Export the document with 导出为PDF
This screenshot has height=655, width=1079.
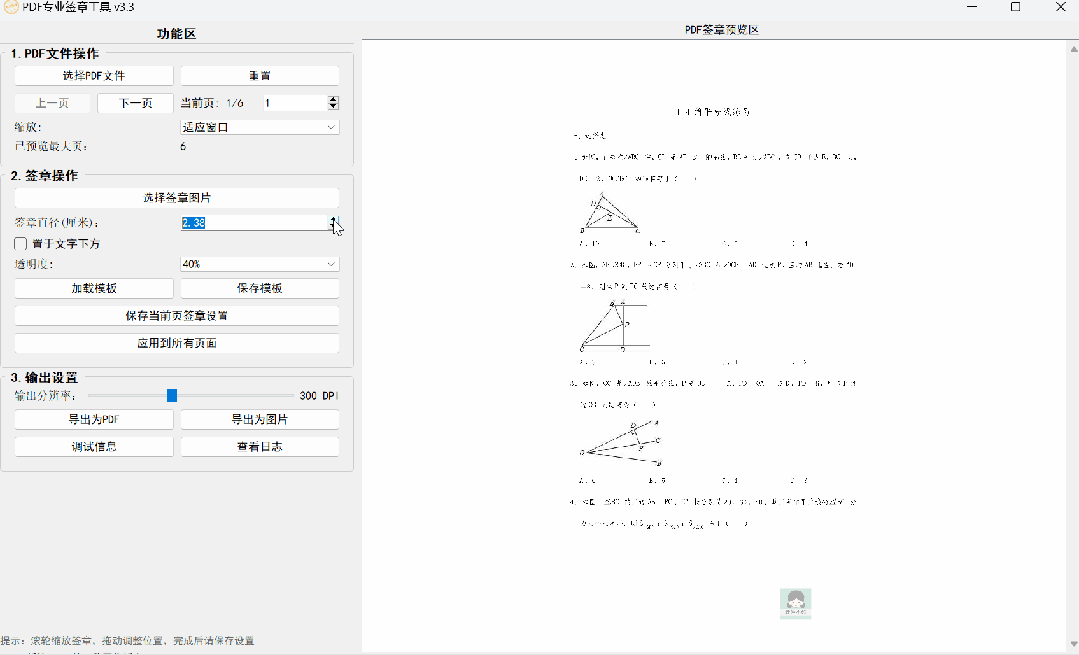pyautogui.click(x=93, y=419)
